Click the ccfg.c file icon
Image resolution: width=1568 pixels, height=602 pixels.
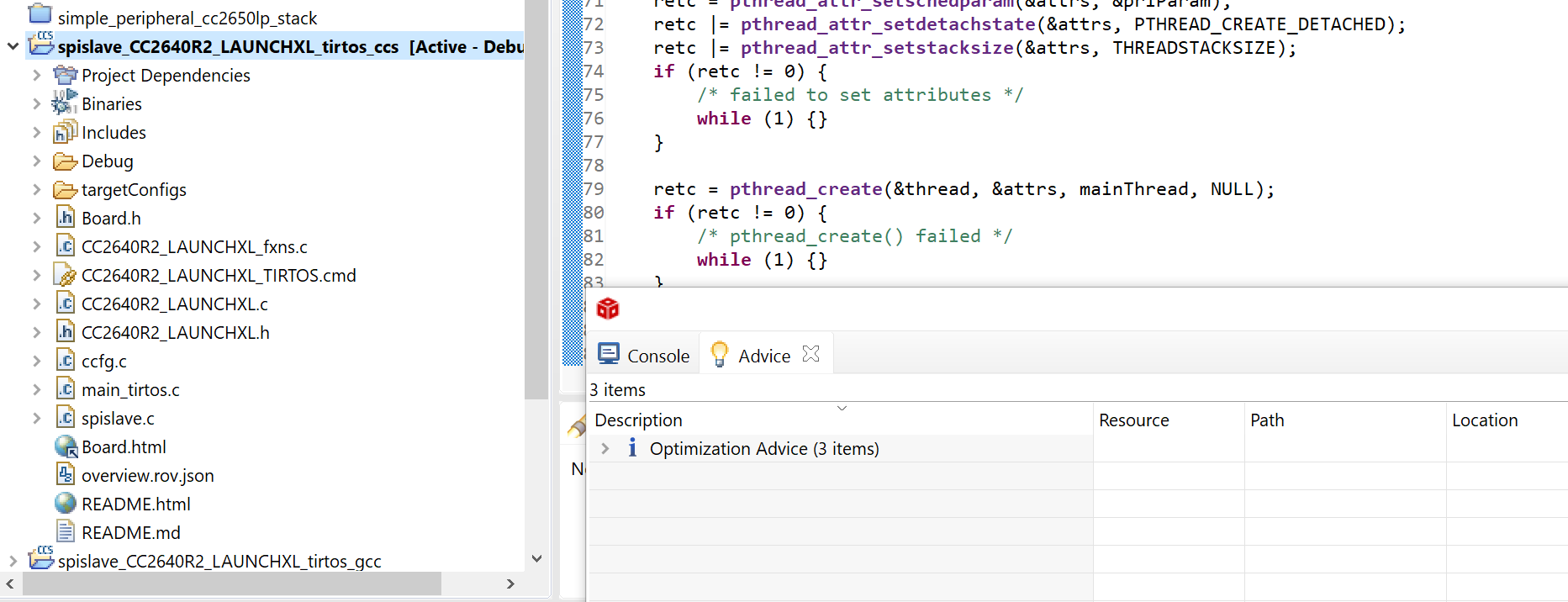click(66, 360)
